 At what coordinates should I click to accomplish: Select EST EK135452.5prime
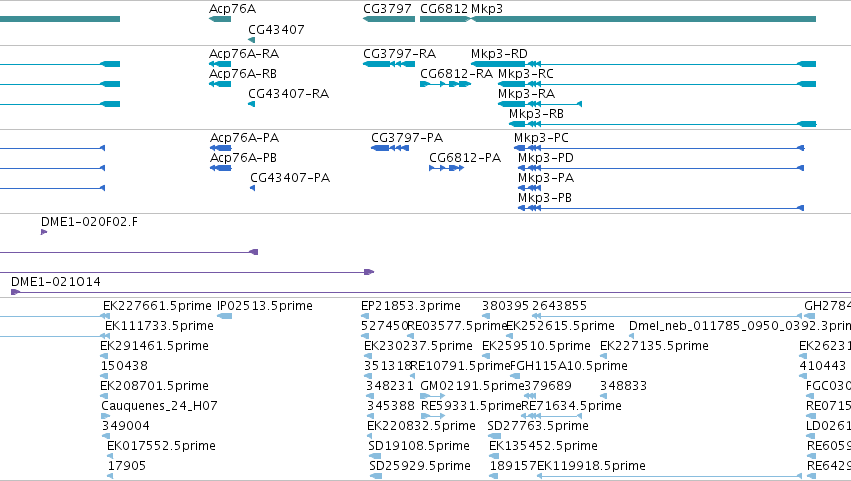[543, 446]
